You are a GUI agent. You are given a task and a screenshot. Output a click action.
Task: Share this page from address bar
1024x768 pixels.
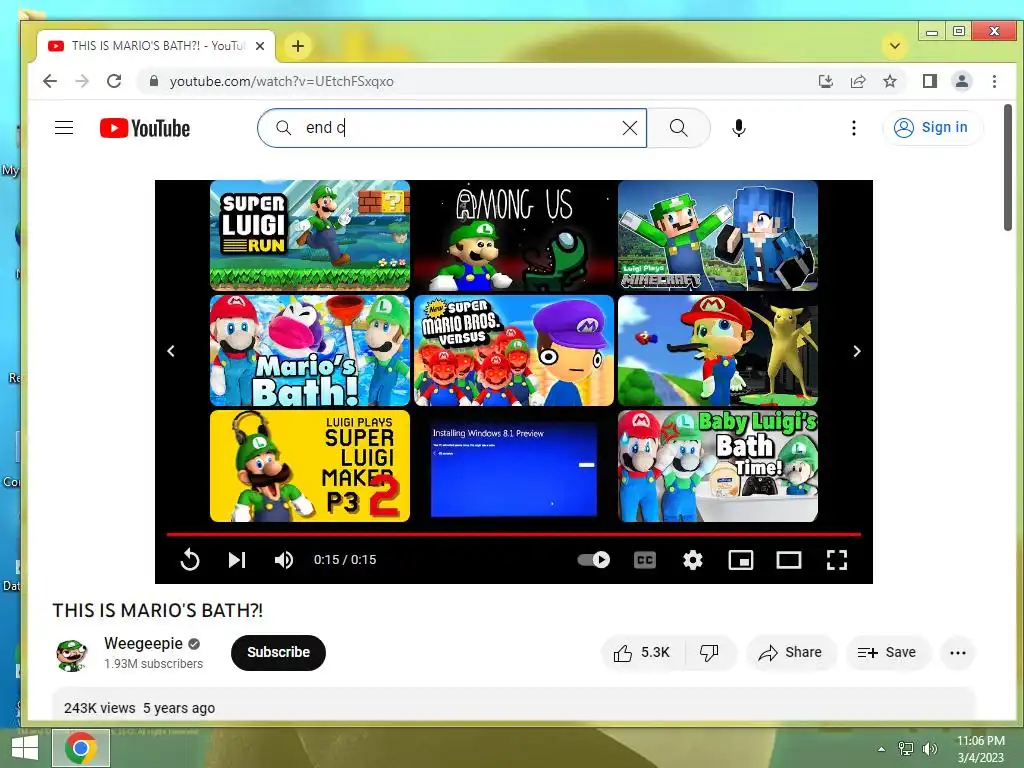[x=857, y=81]
